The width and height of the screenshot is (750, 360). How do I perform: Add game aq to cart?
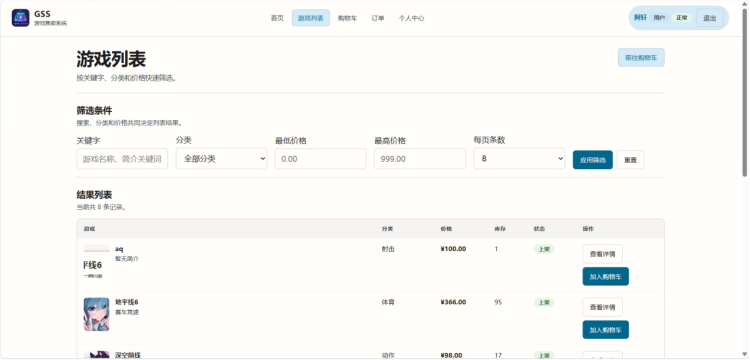[x=606, y=276]
